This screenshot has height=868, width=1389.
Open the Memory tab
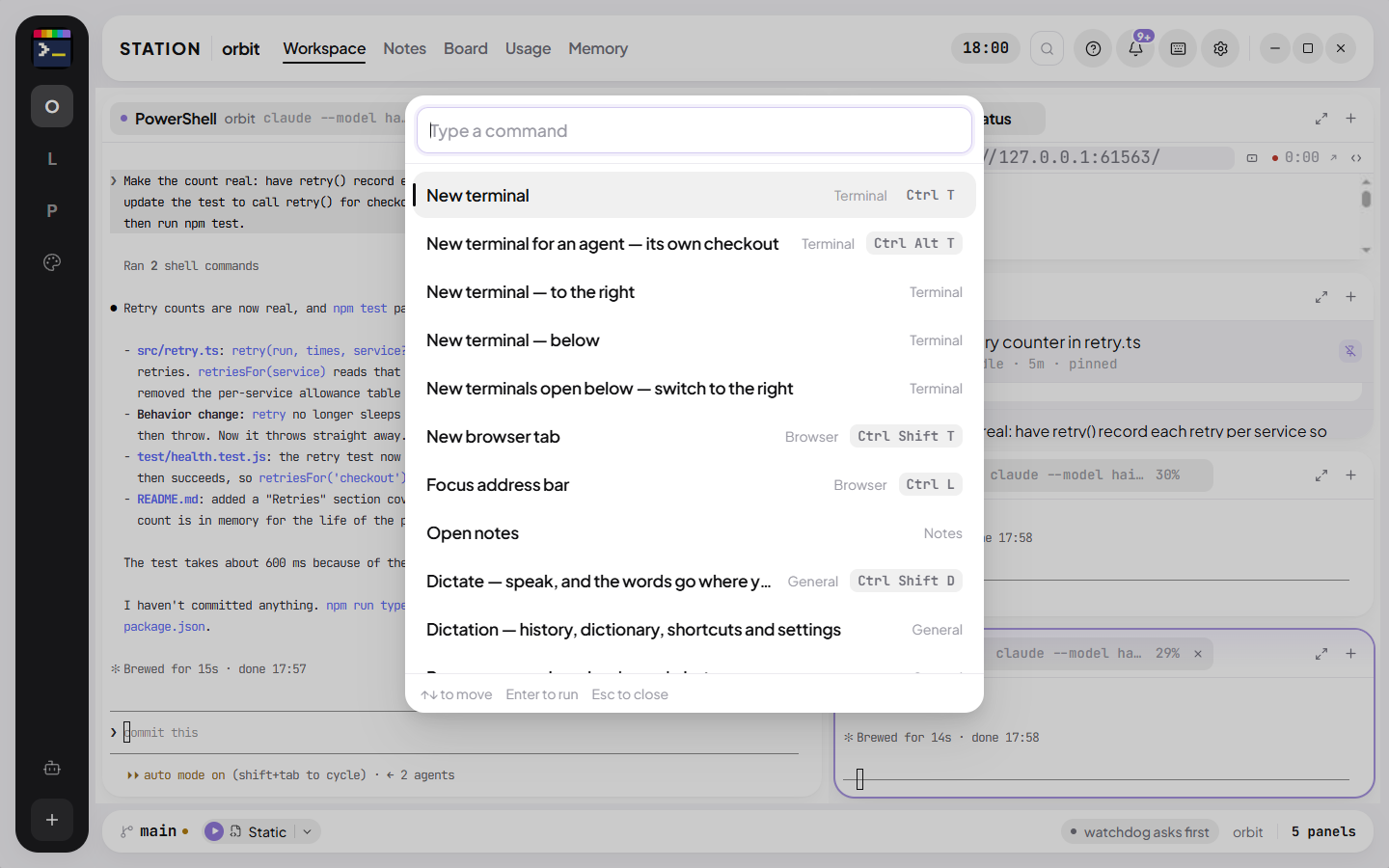(598, 48)
